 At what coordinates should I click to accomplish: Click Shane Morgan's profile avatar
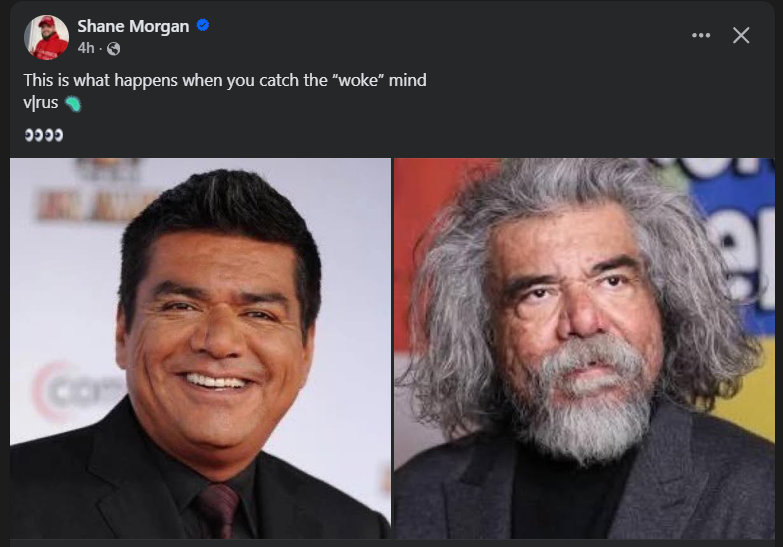tap(46, 37)
